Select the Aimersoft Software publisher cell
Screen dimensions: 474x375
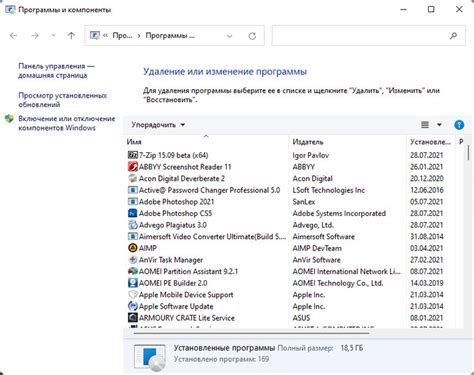click(x=323, y=237)
